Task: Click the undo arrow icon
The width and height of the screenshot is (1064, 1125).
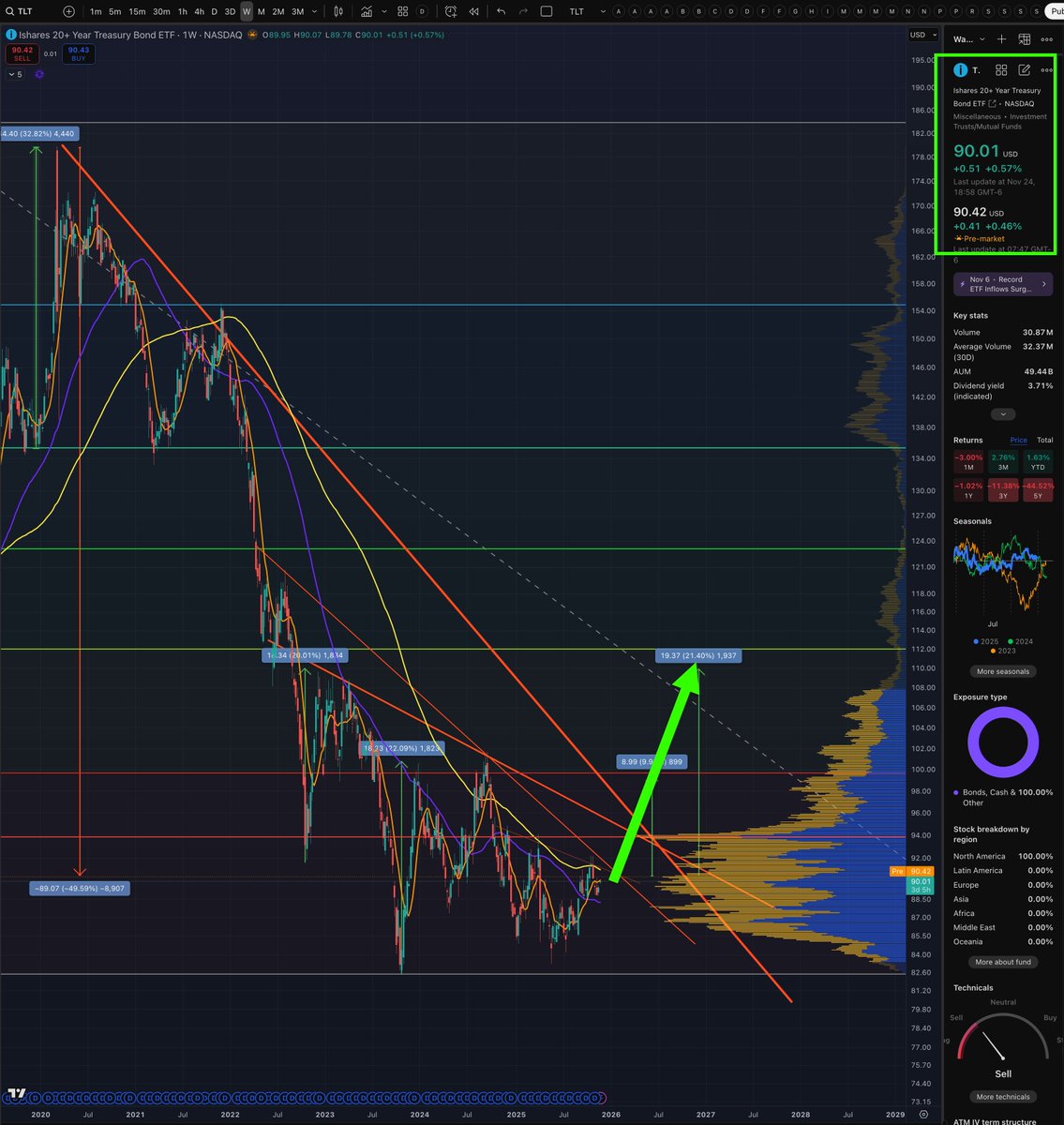Action: (x=500, y=11)
